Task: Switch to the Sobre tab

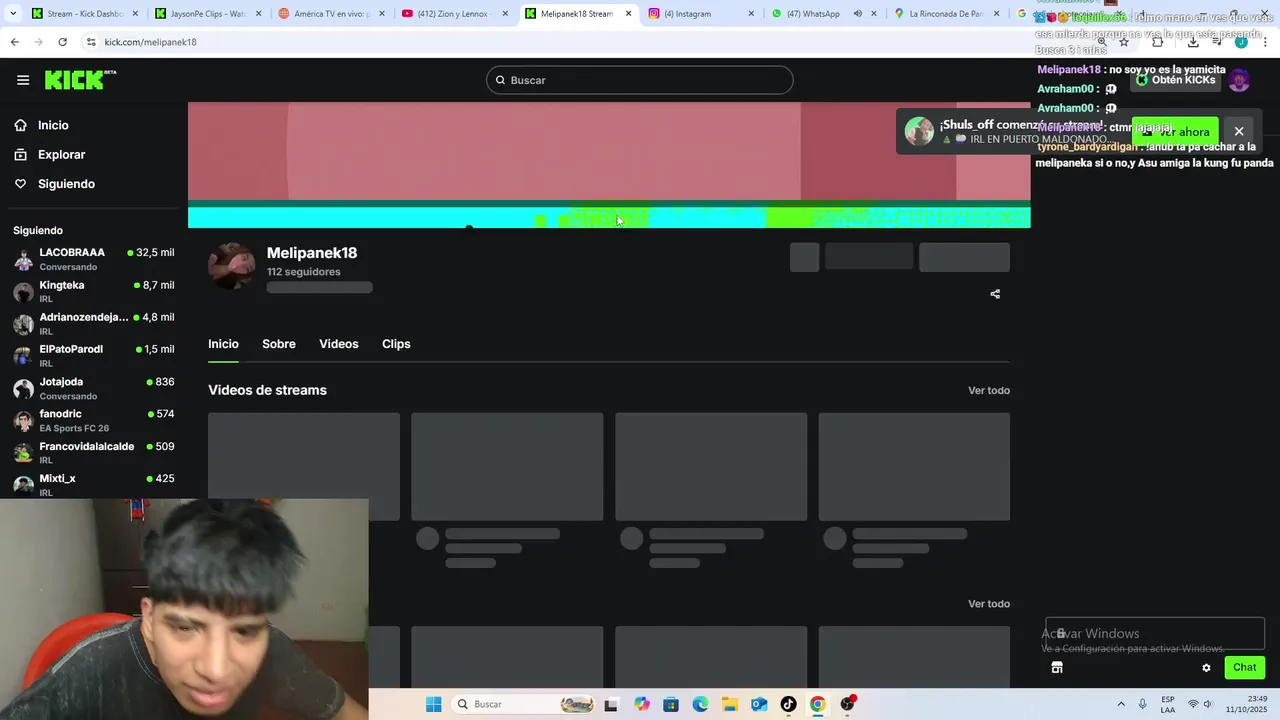Action: 279,344
